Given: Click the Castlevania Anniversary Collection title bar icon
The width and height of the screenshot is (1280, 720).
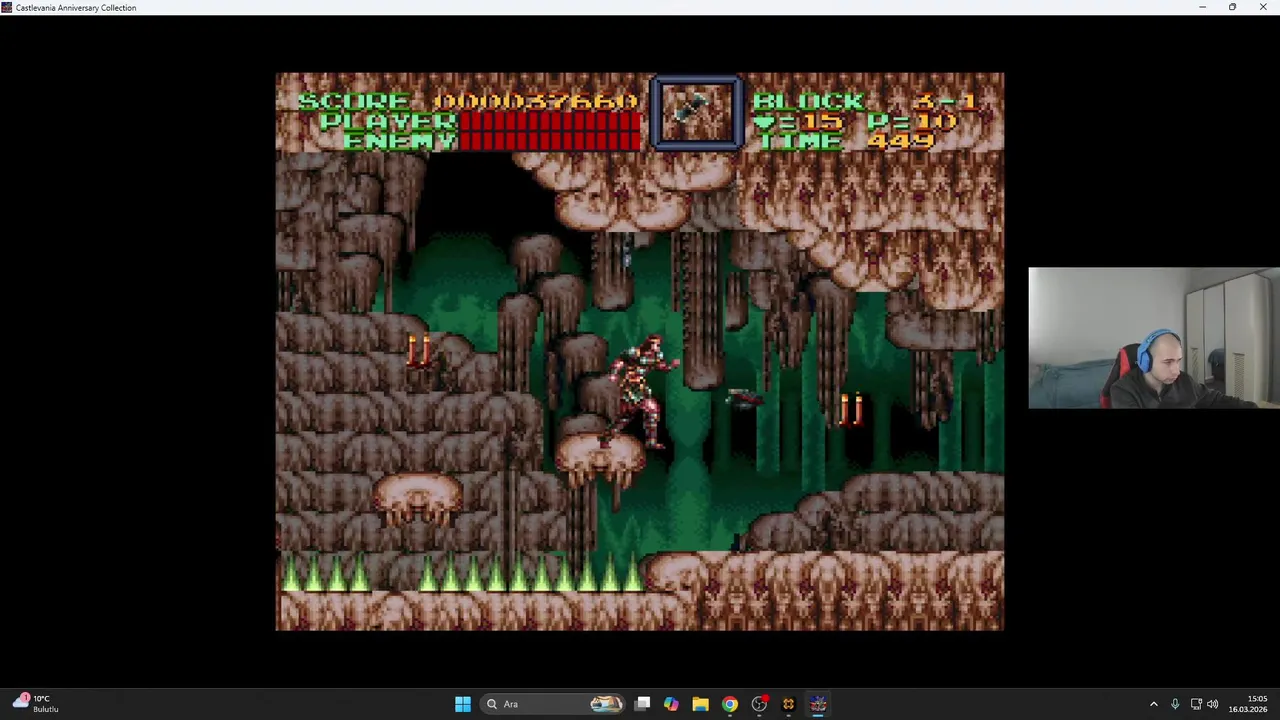Looking at the screenshot, I should pyautogui.click(x=7, y=7).
